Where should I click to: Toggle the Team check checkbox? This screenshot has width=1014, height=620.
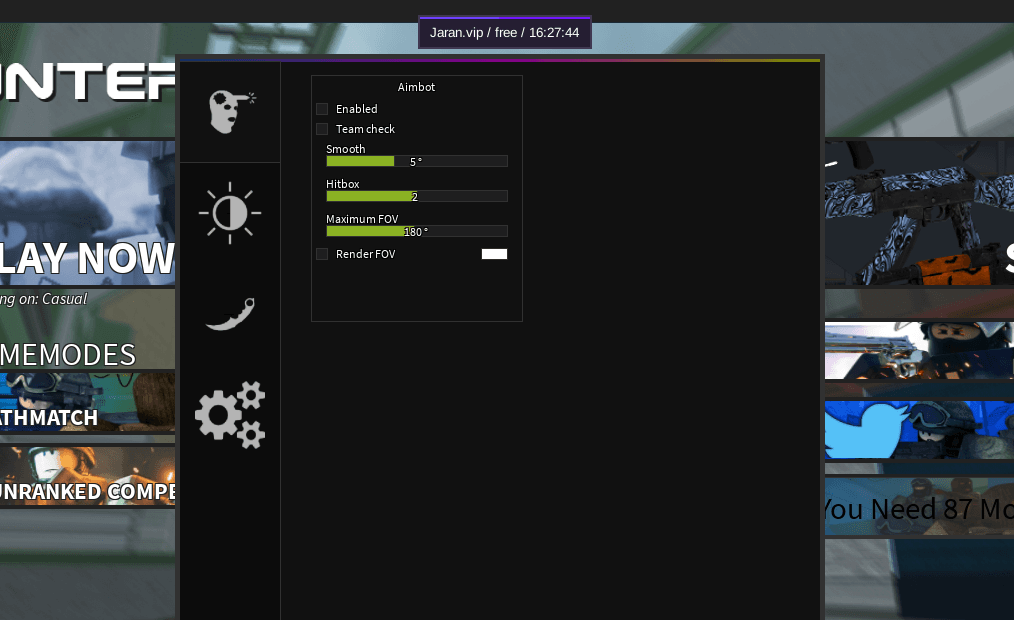coord(322,129)
